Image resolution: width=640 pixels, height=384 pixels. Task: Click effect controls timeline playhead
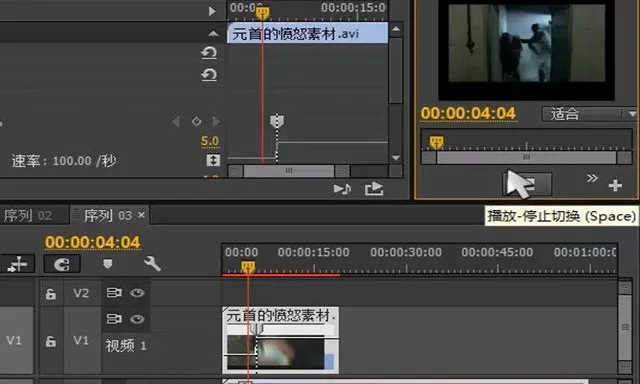262,13
